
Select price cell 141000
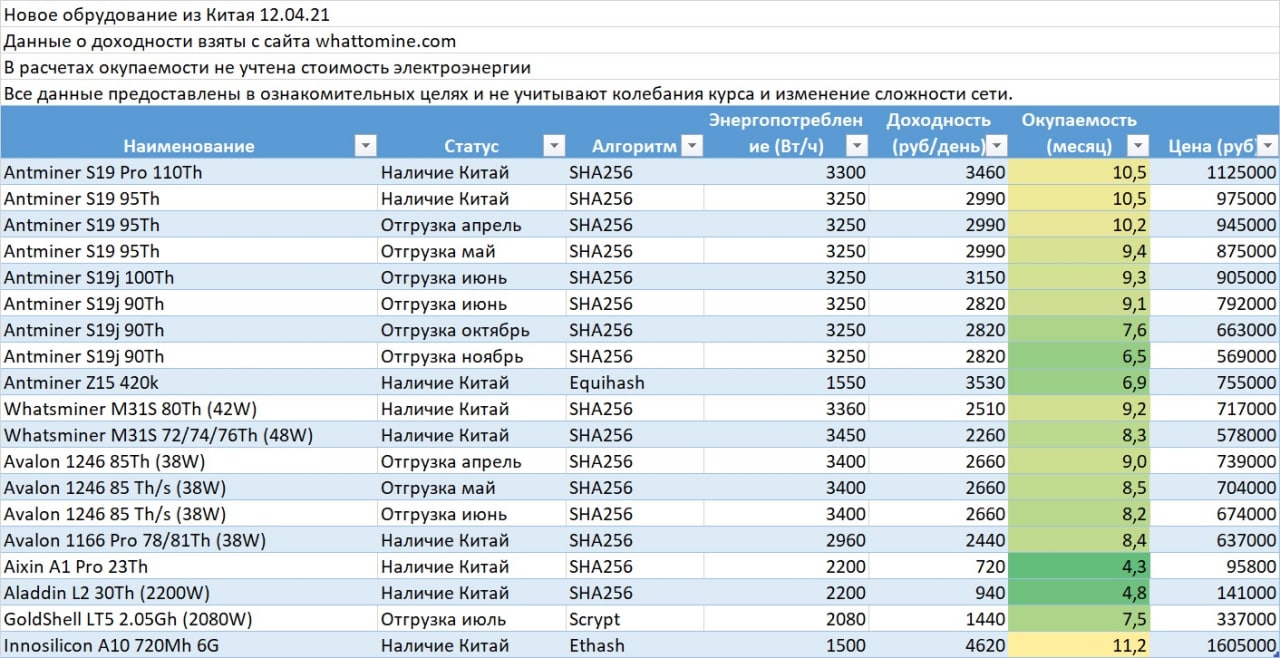coord(1215,593)
